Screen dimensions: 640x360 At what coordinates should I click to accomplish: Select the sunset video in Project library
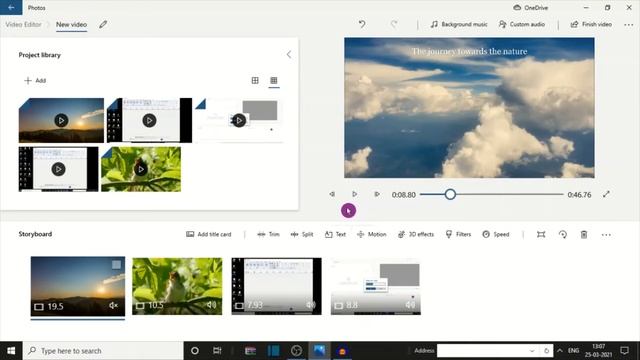61,120
